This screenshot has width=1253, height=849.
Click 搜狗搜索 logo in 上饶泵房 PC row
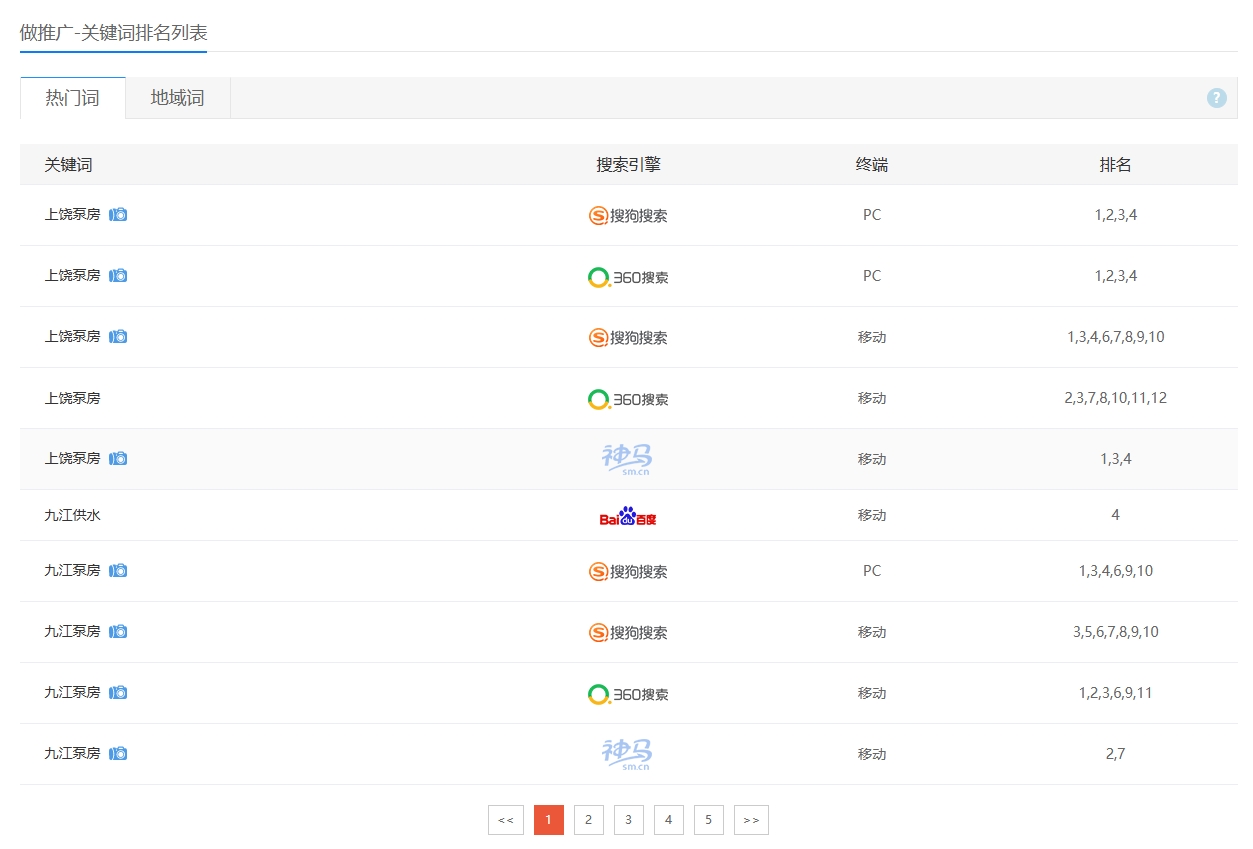point(628,215)
